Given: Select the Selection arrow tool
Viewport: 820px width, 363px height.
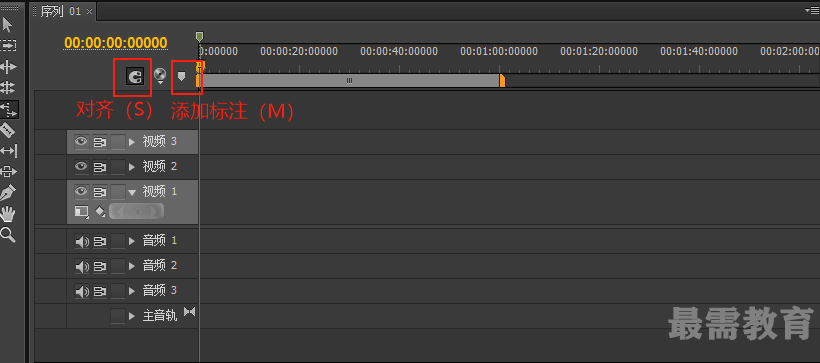Looking at the screenshot, I should (7, 24).
